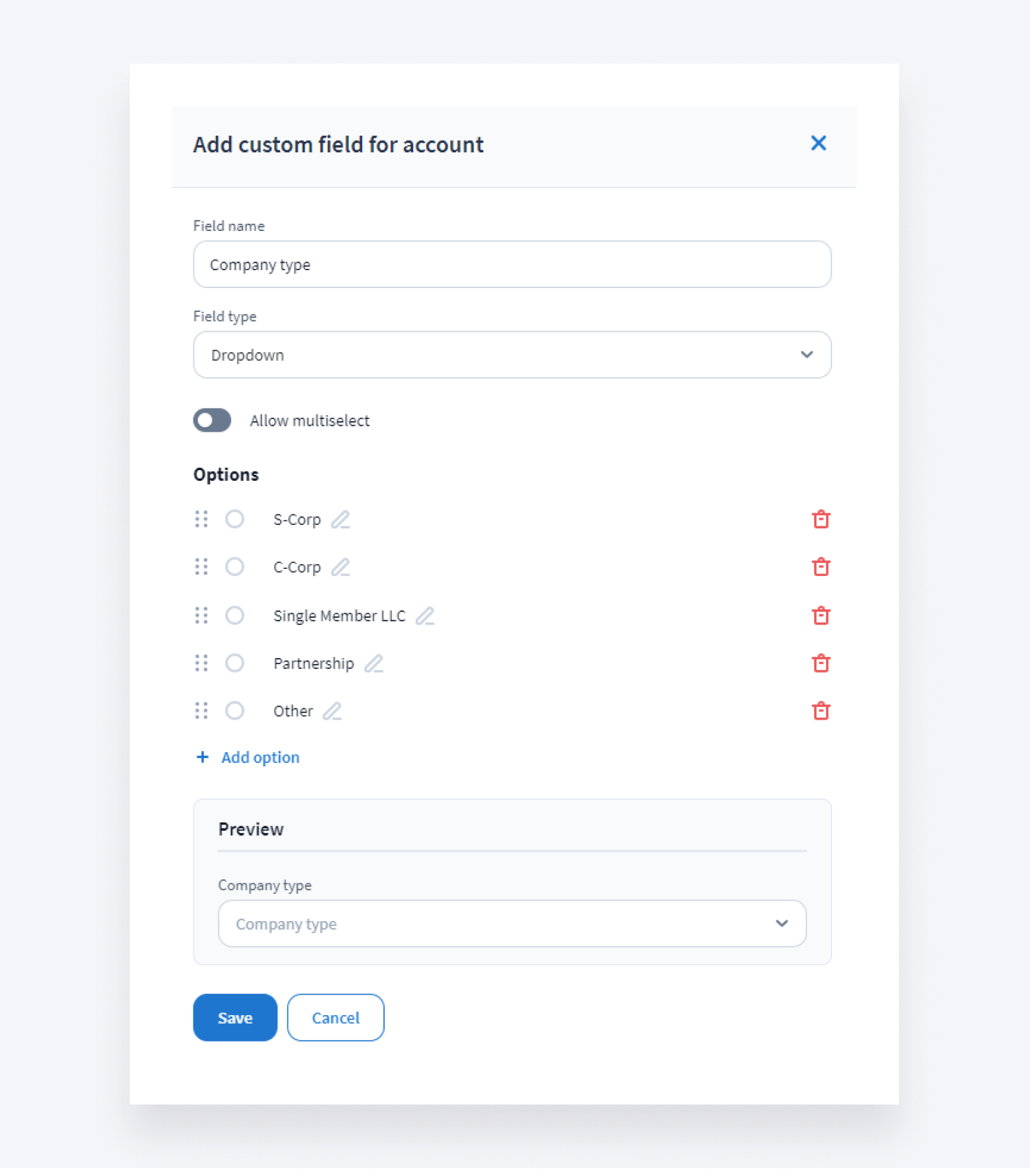
Task: Click the Save button
Action: [x=235, y=1018]
